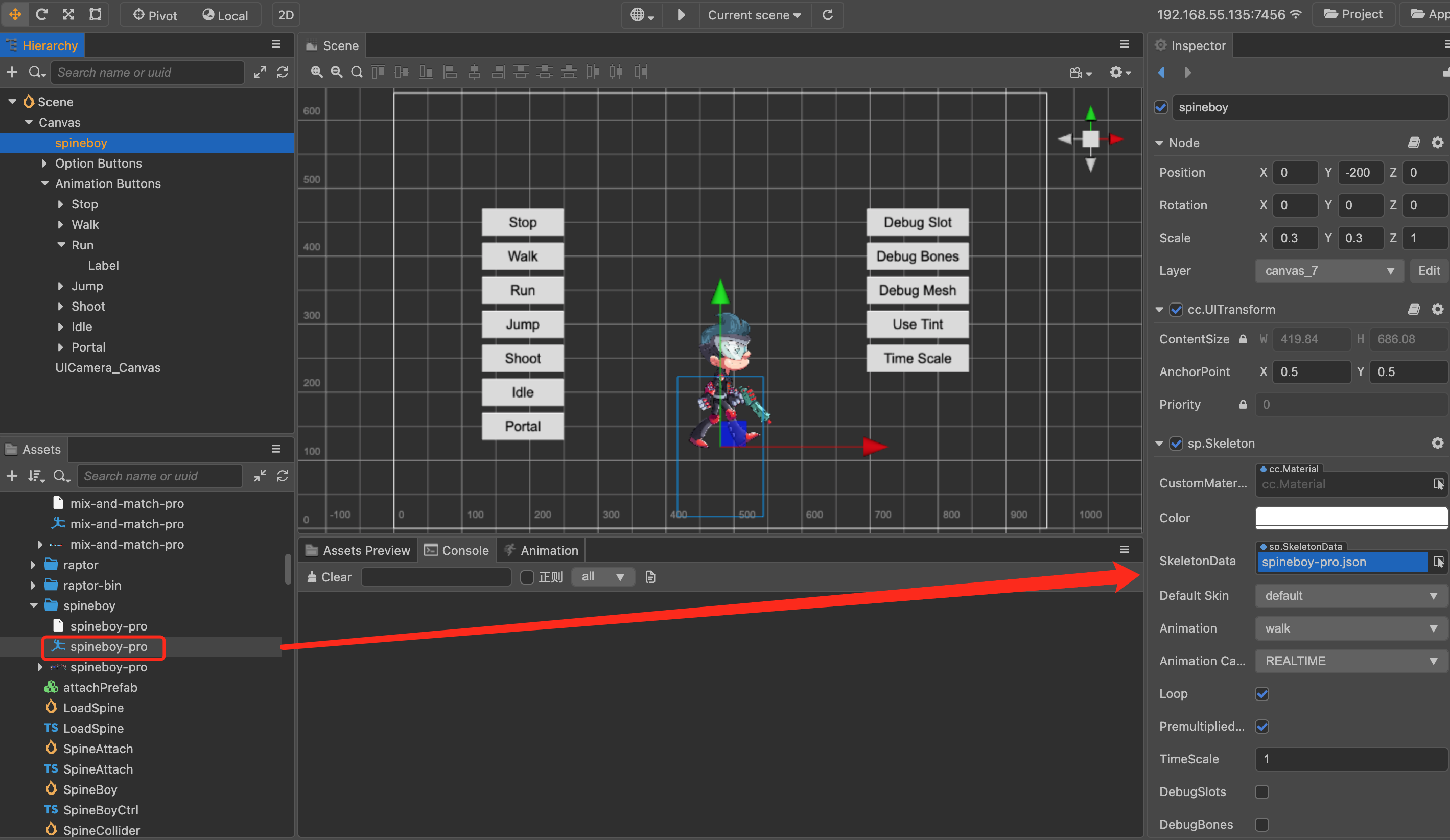Click the Use Tint button in scene

click(917, 324)
